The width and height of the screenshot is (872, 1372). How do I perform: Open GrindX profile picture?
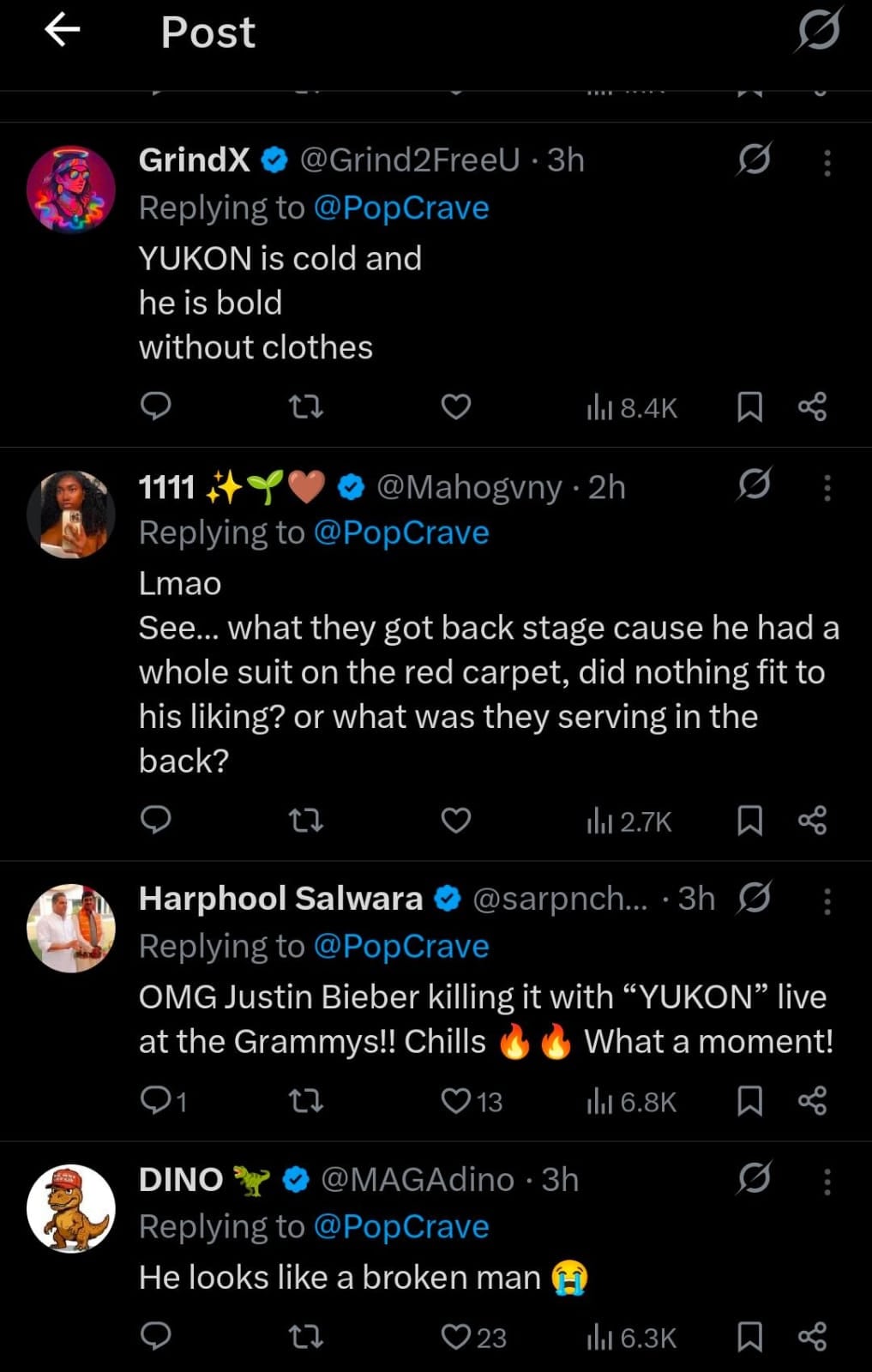coord(71,190)
